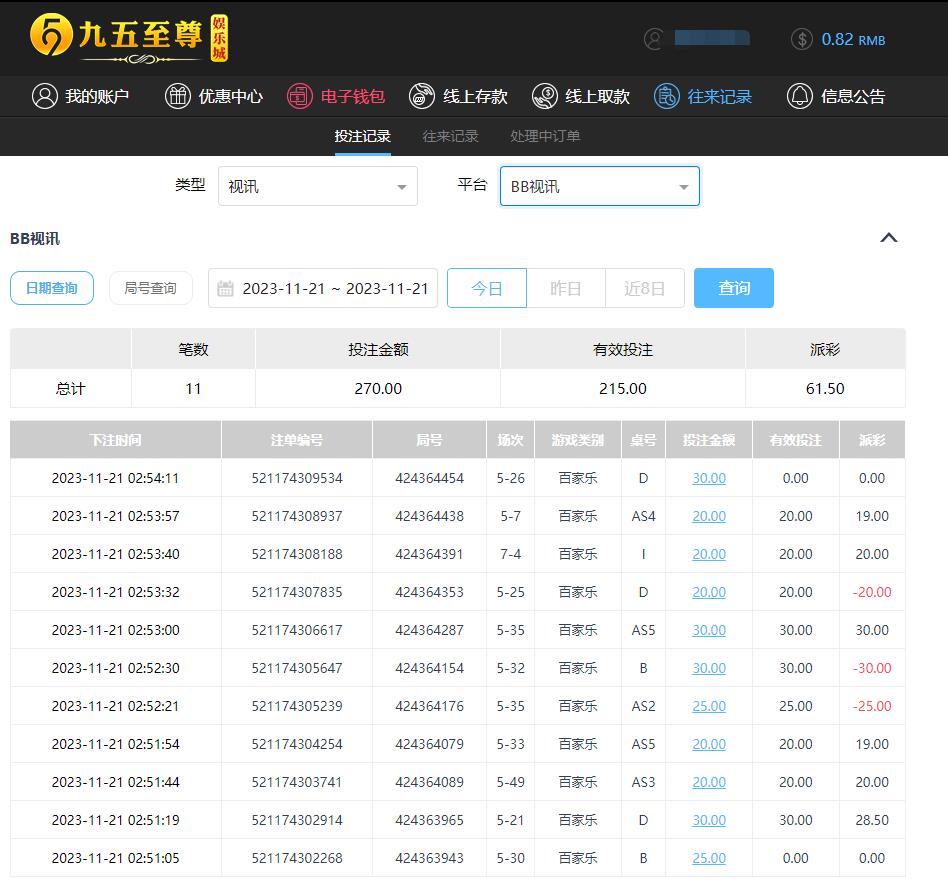The height and width of the screenshot is (879, 948).
Task: Open bet amount 30.00 for order 521174302914
Action: (x=709, y=820)
